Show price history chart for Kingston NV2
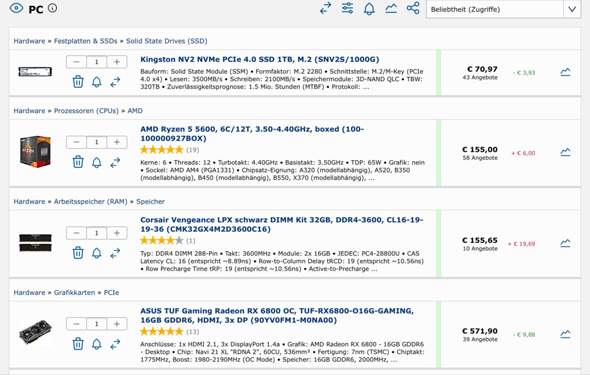Screen dimensions: 590x375 click(565, 71)
